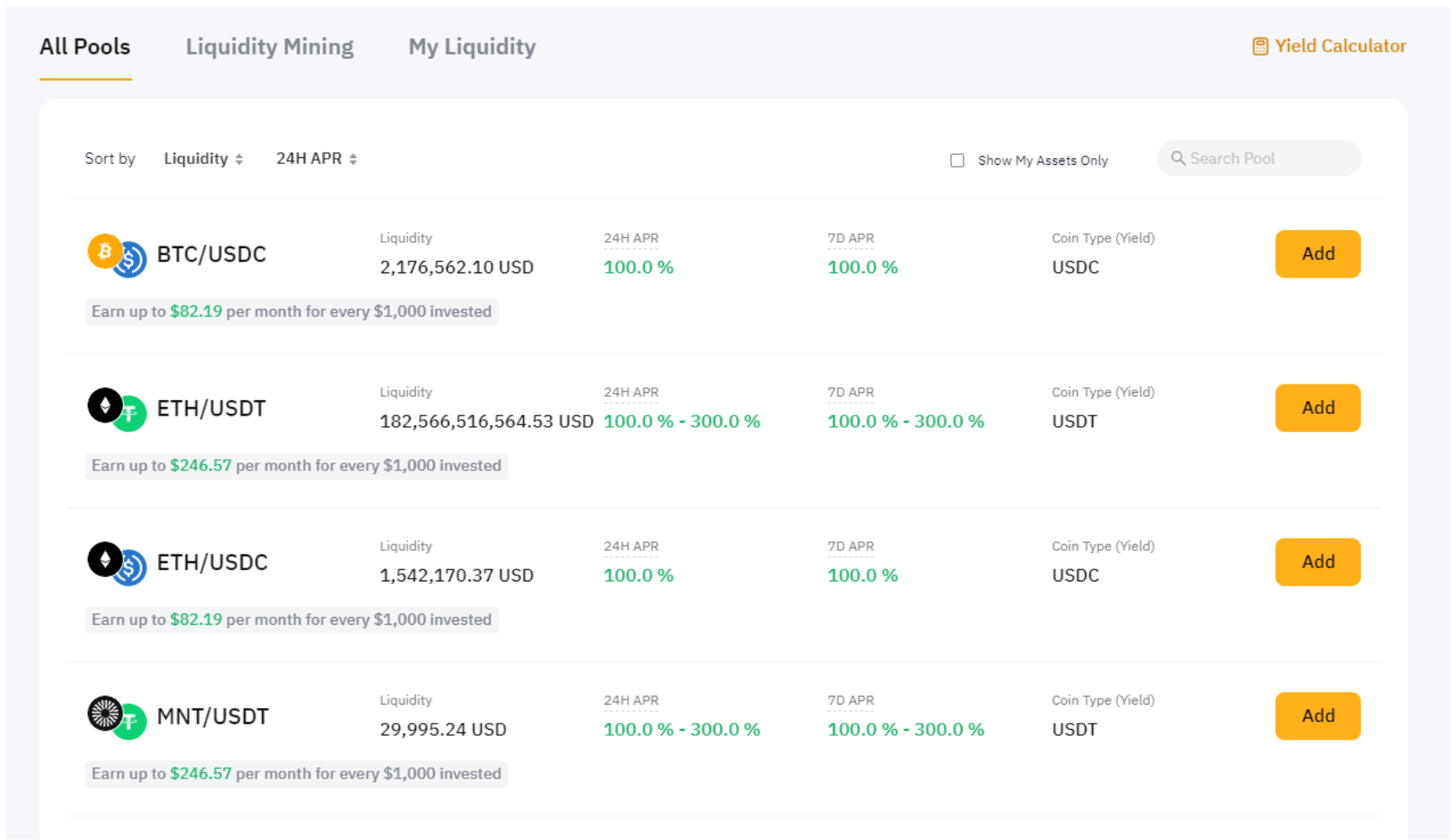The width and height of the screenshot is (1453, 840).
Task: Click the Yield Calculator icon
Action: (x=1259, y=47)
